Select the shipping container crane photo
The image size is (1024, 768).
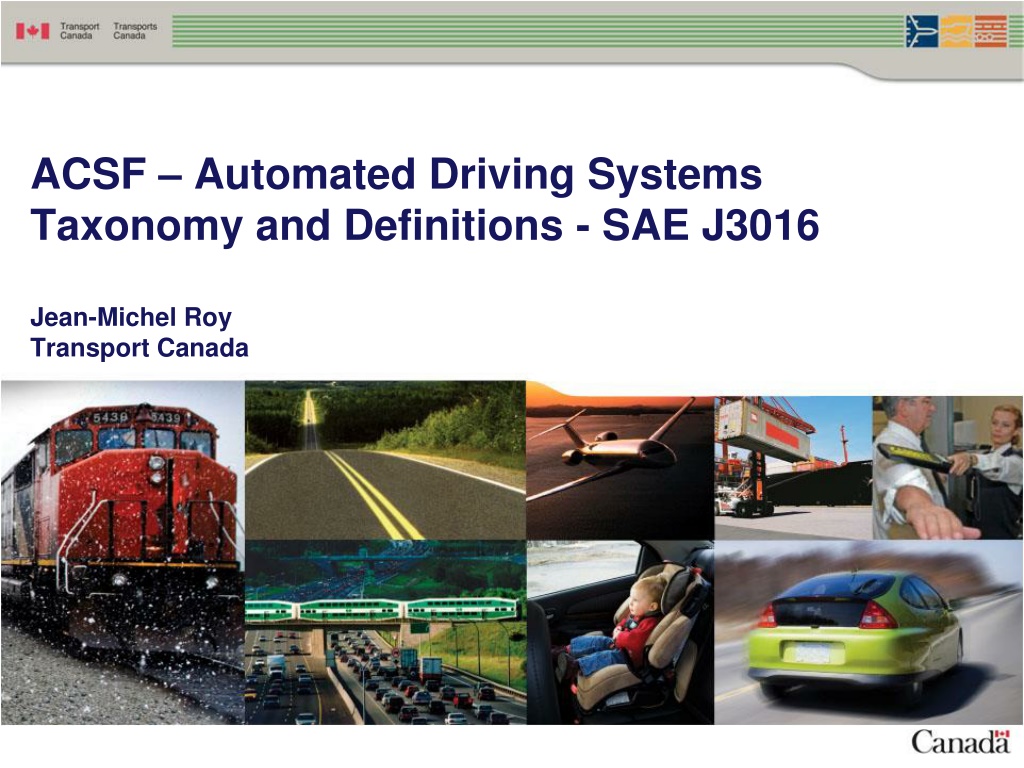click(x=793, y=468)
